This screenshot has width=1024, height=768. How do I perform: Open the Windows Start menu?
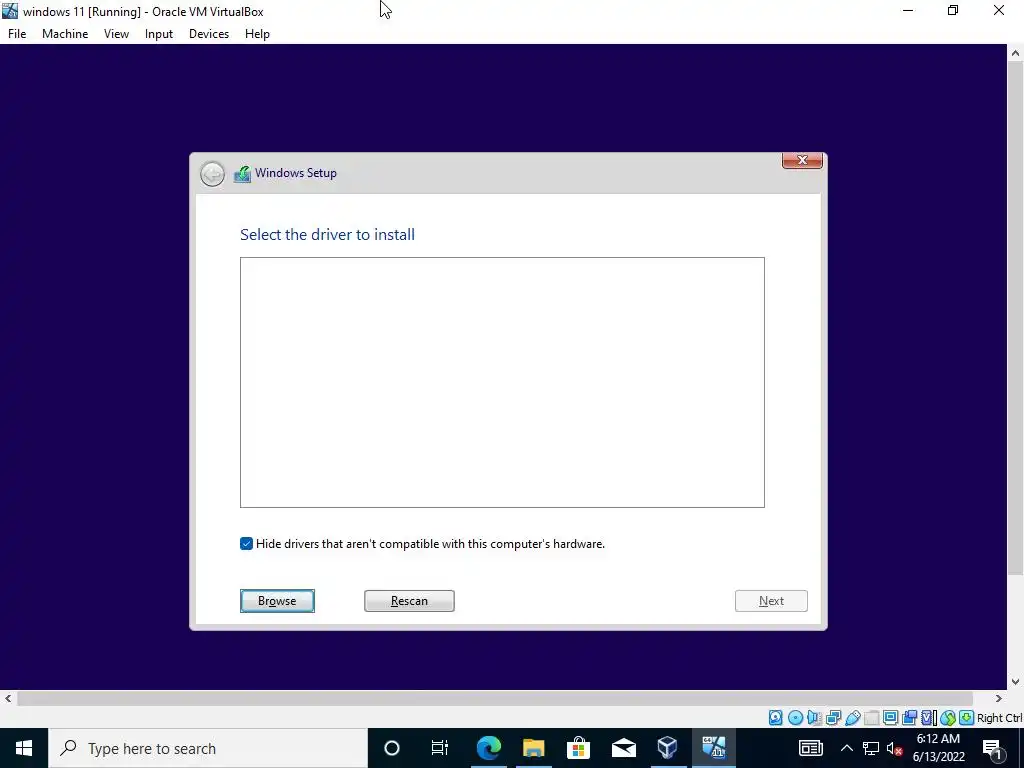point(24,748)
